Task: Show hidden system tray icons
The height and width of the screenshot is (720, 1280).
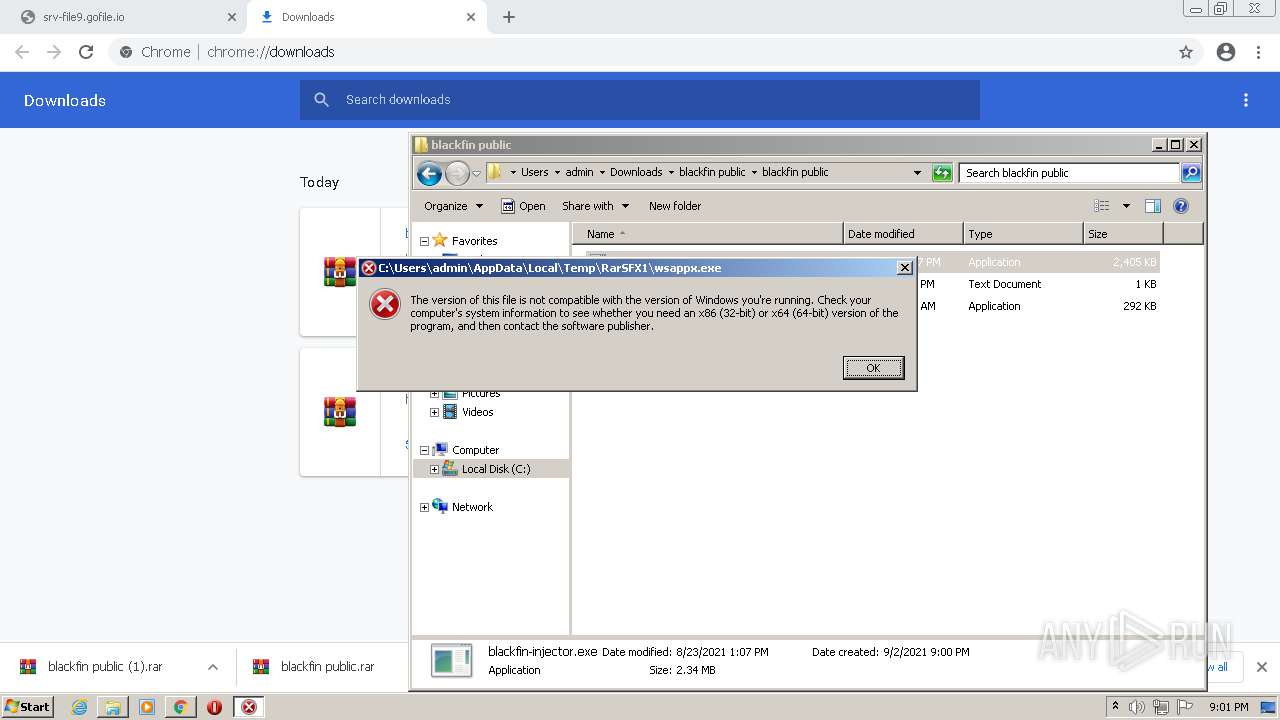Action: pos(1115,707)
